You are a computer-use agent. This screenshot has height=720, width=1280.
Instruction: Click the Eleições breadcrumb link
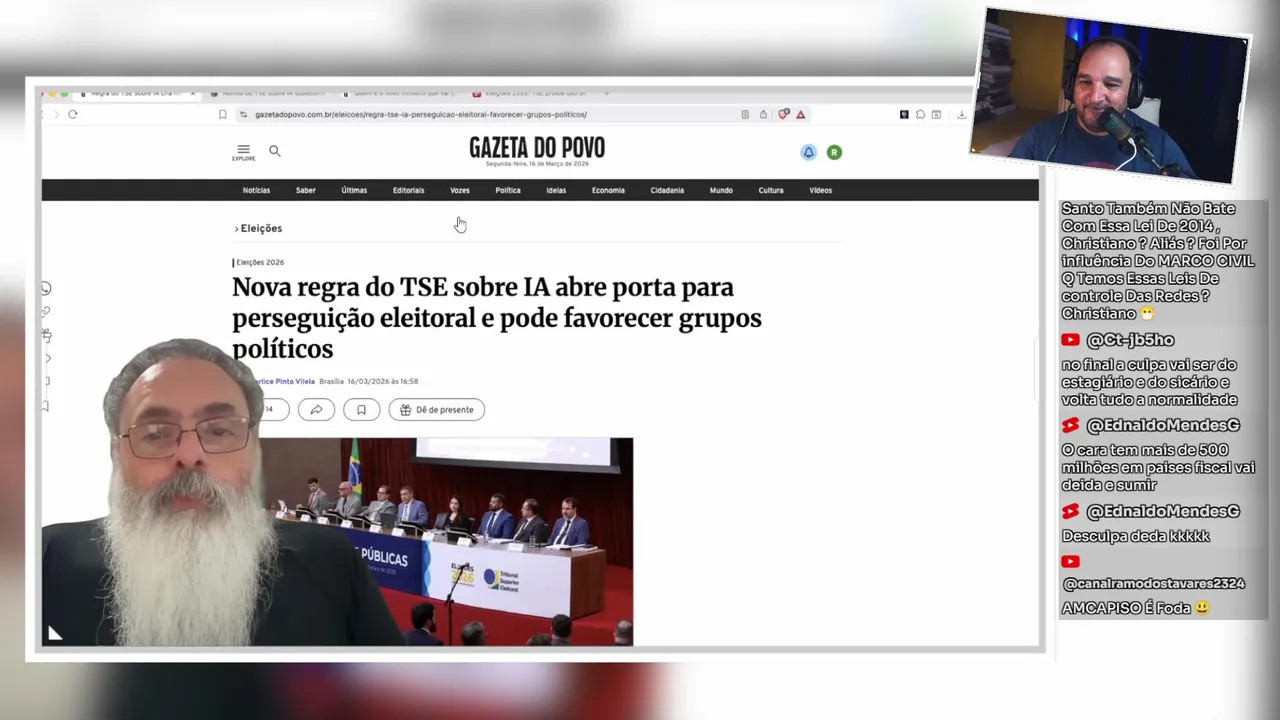[x=261, y=228]
